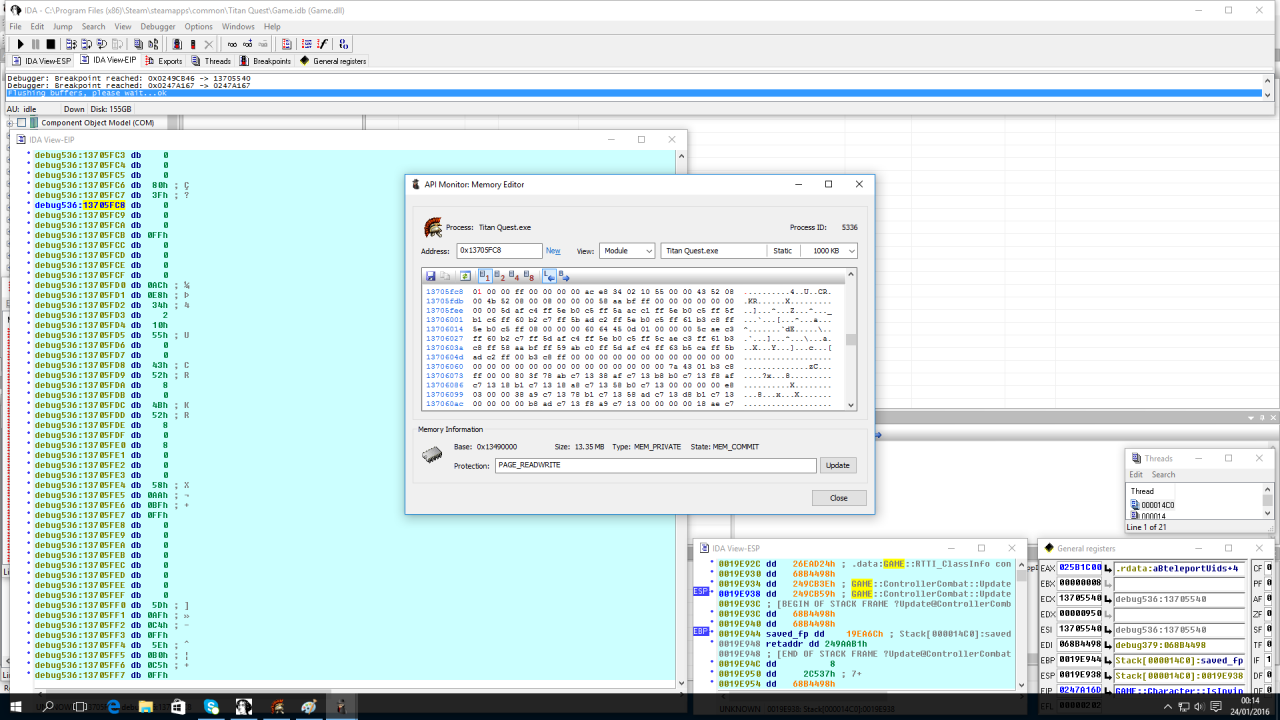Click the volume speaker tray icon
Screen dimensions: 1280x720
(1199, 706)
